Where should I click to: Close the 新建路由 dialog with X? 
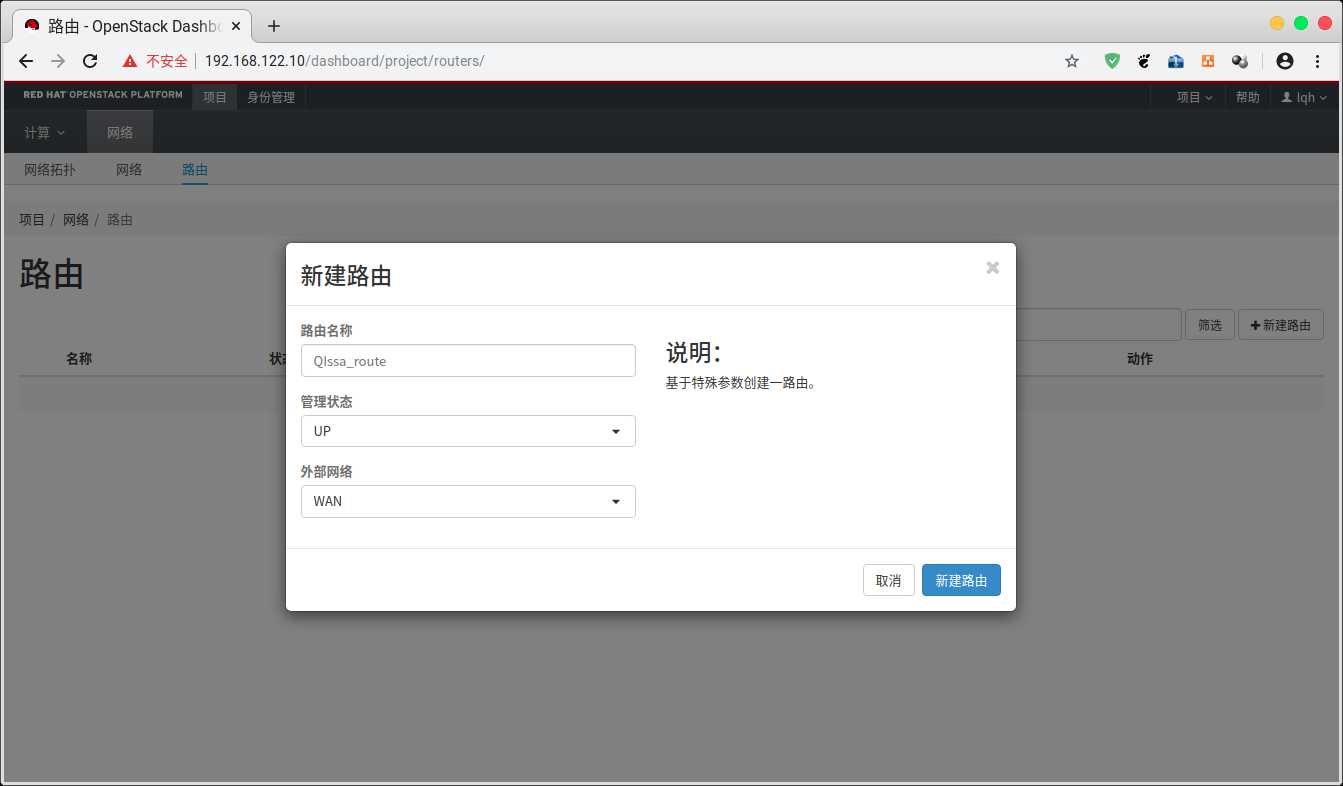pos(992,267)
